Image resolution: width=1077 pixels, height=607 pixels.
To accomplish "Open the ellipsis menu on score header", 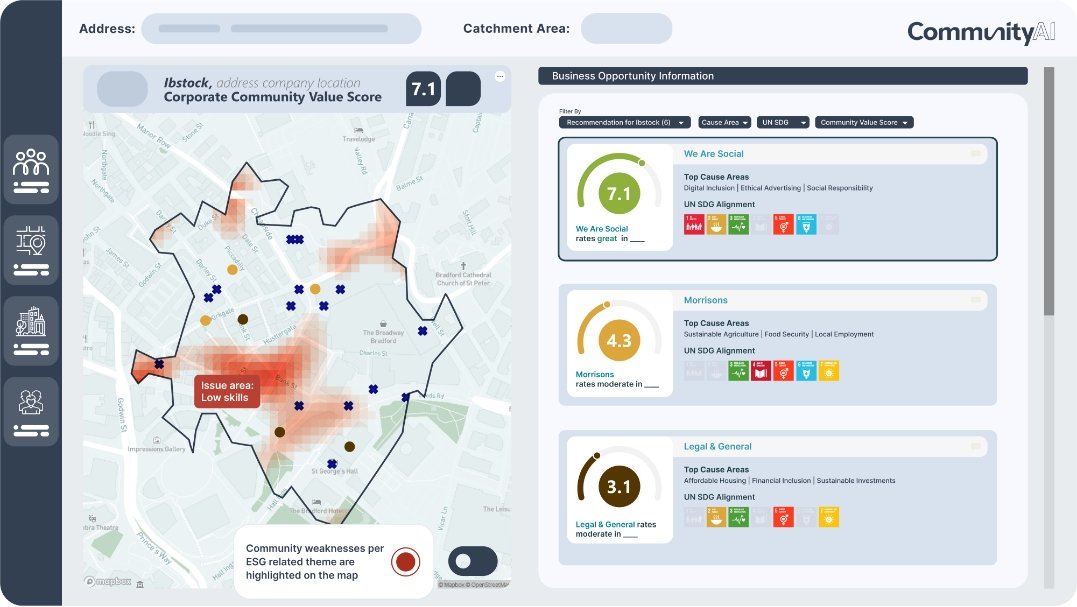I will (x=500, y=77).
